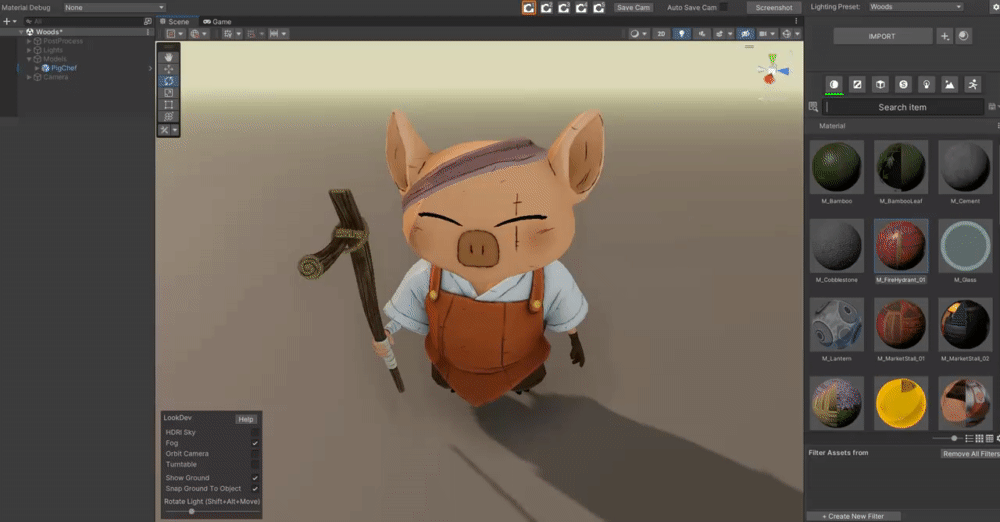Screen dimensions: 1000x522
Task: Click the thumbnail size slider handle
Action: 954,438
